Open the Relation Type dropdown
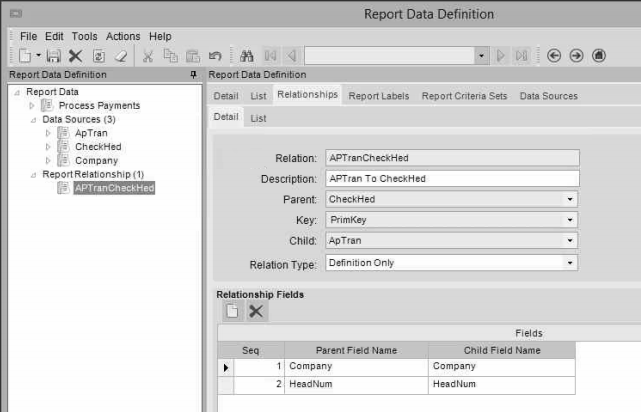The height and width of the screenshot is (412, 641). coord(570,262)
